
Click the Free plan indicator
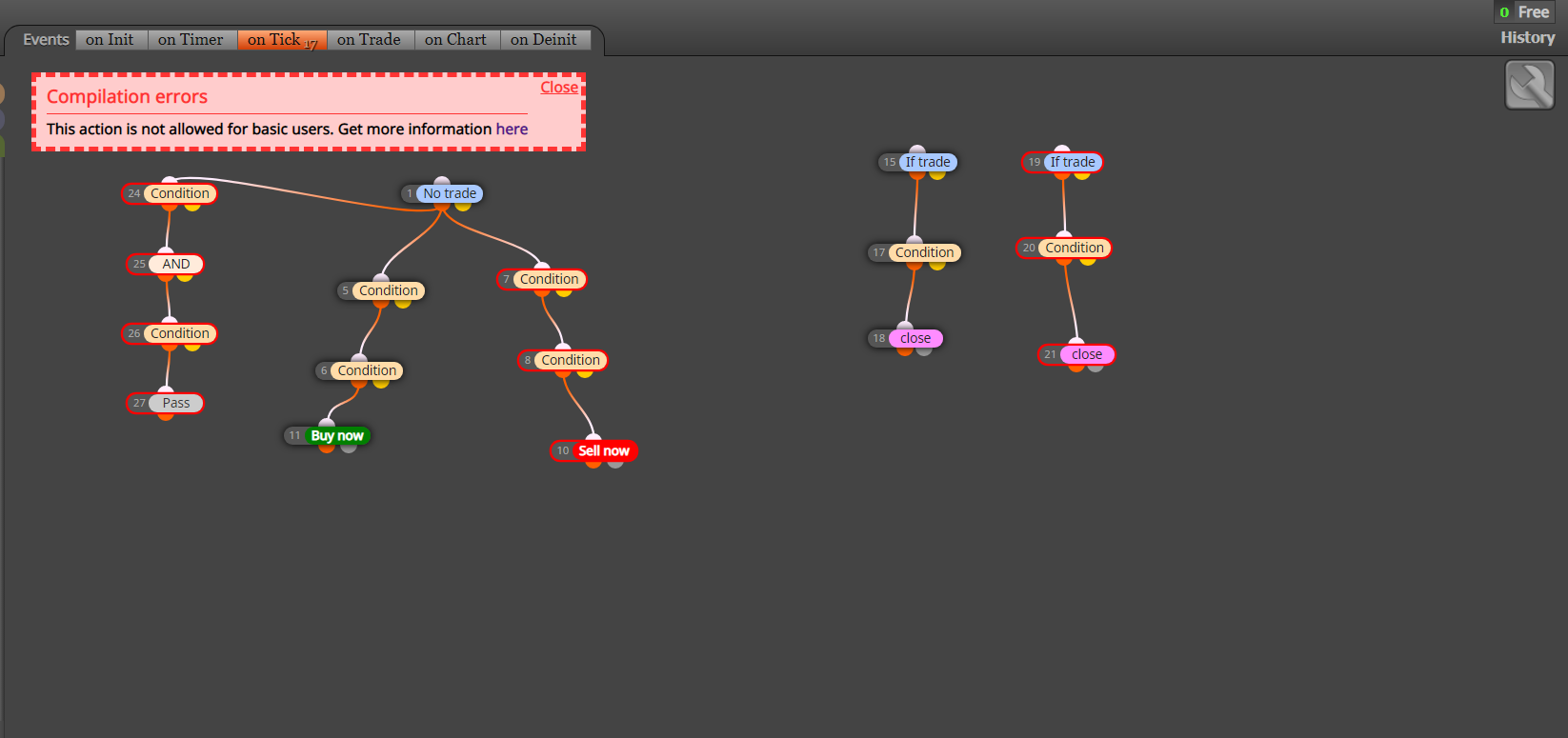[x=1524, y=12]
